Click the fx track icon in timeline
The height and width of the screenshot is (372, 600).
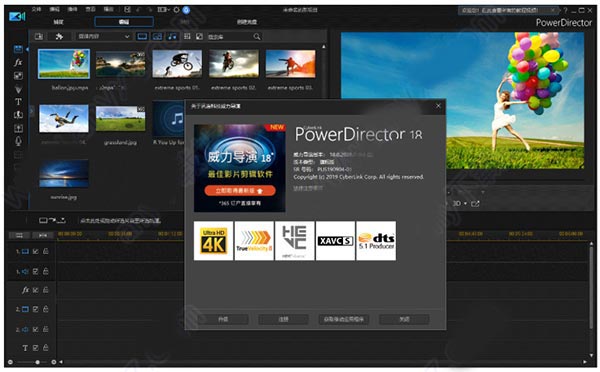25,290
